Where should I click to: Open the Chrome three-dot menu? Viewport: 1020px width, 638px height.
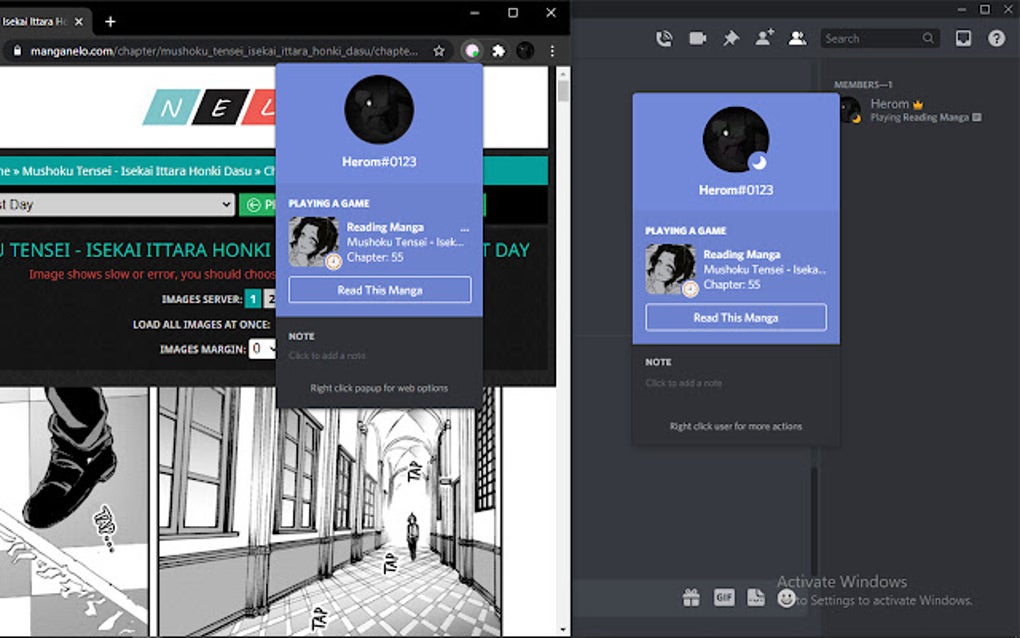[552, 48]
